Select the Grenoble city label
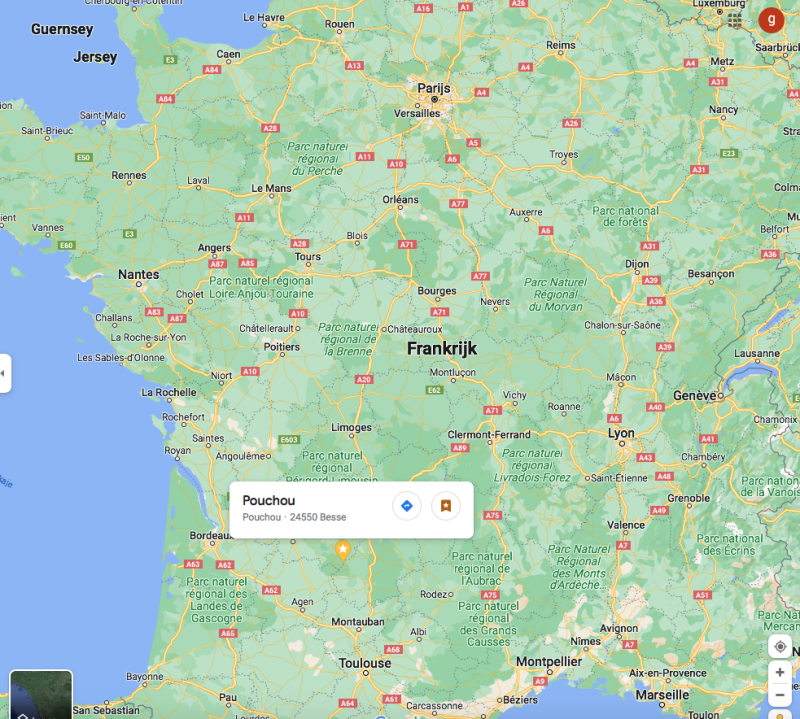The image size is (800, 719). click(689, 498)
